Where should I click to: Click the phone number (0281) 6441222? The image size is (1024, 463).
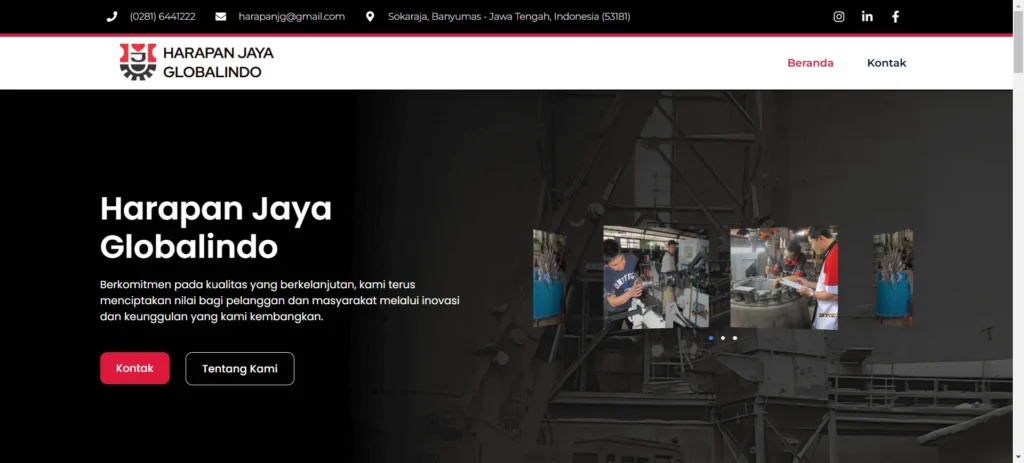click(x=162, y=17)
